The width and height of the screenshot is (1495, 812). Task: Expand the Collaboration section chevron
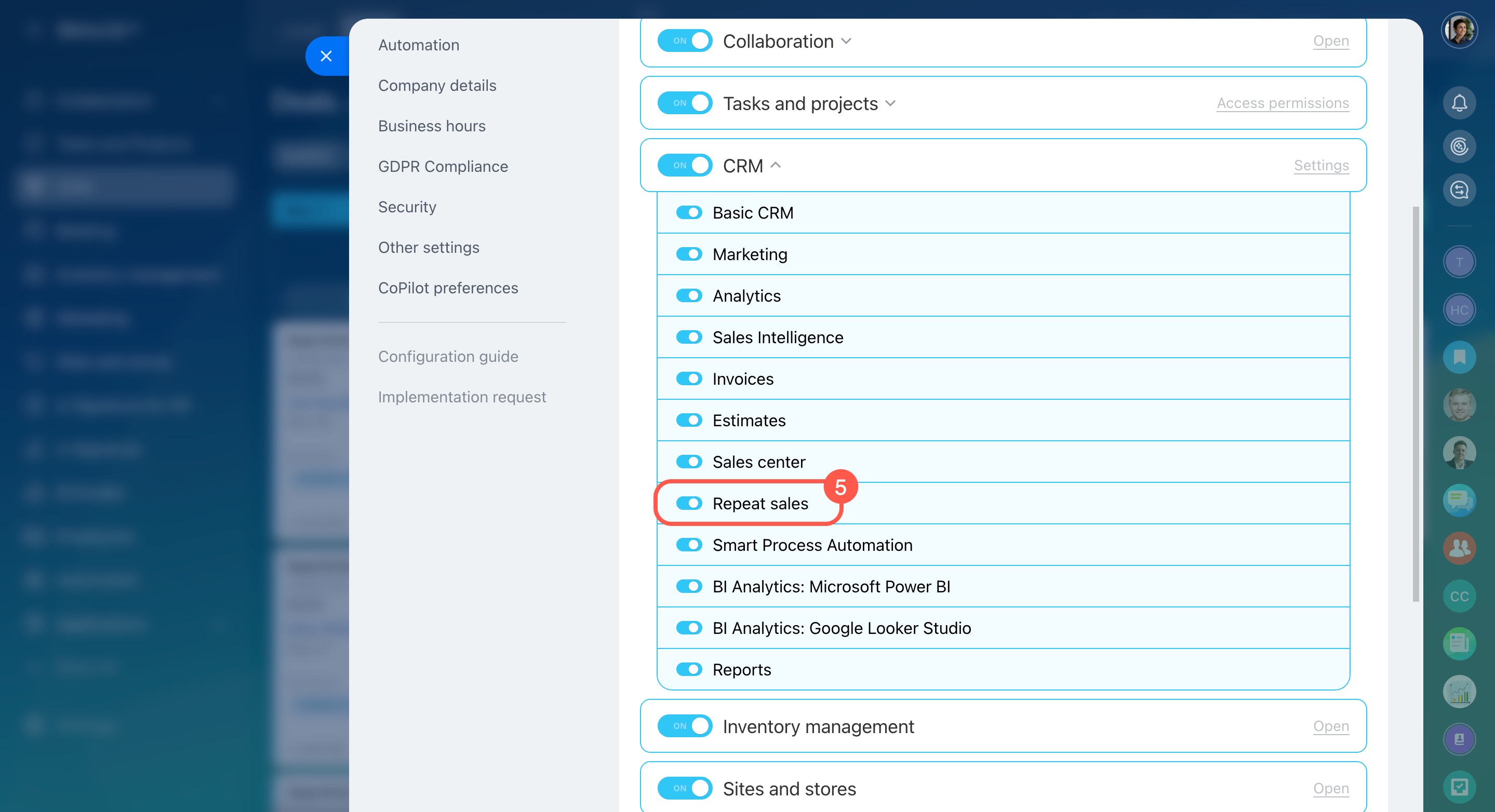(x=846, y=41)
